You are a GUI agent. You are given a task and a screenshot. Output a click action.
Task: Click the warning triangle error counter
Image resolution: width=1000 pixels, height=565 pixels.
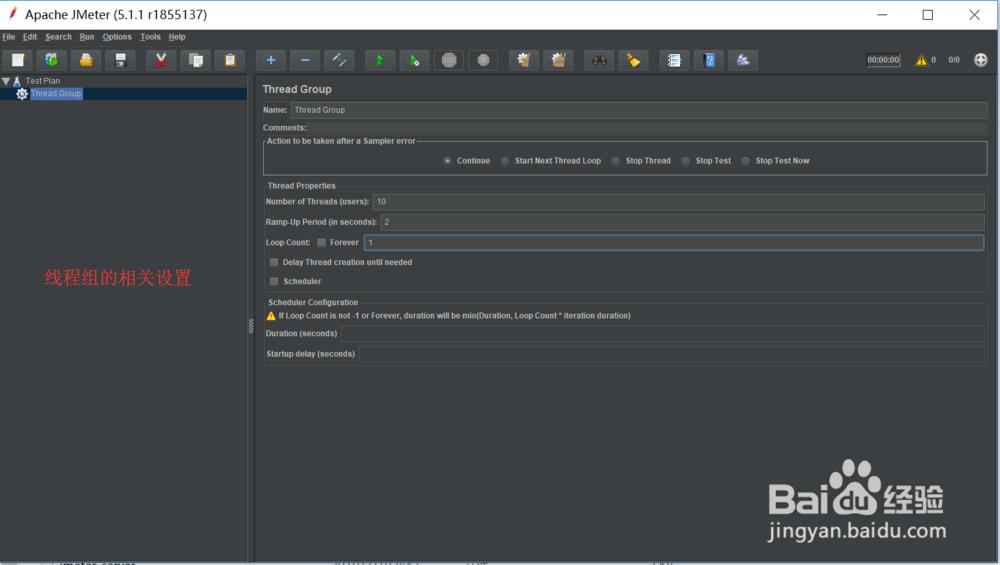922,60
